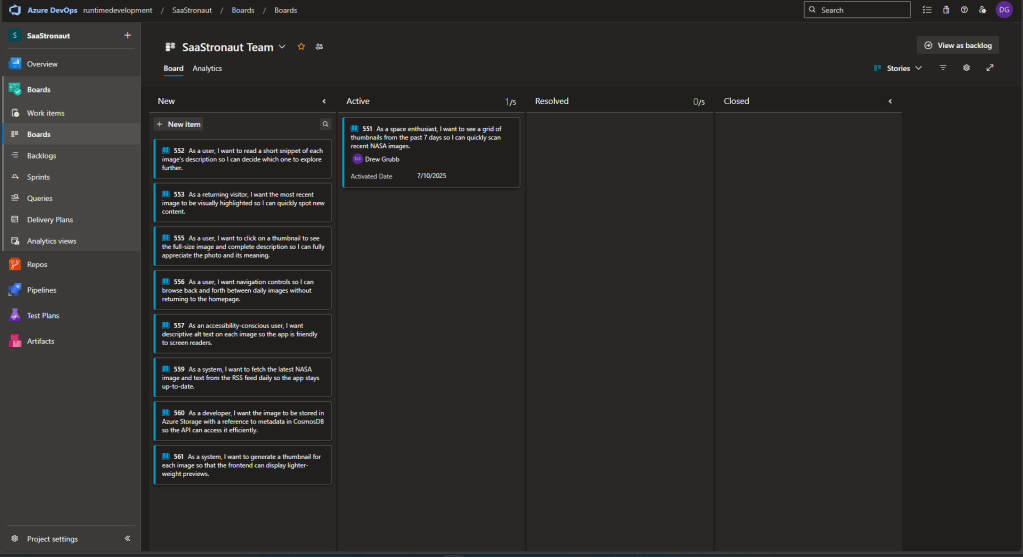Toggle favorite star for SaaStronaut Team
This screenshot has width=1023, height=557.
coord(301,47)
